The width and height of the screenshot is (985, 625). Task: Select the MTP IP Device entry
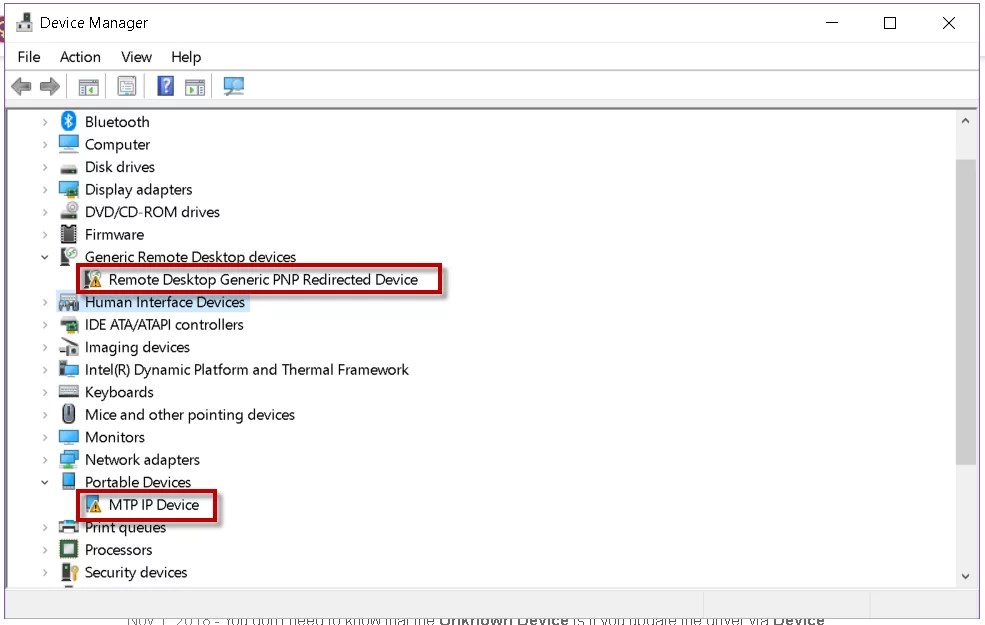154,504
